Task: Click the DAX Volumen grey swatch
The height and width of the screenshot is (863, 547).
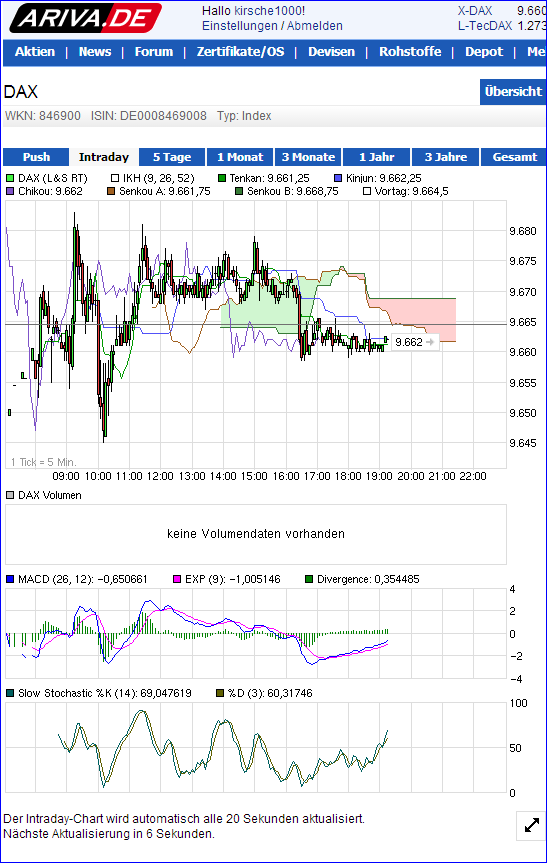Action: coord(10,495)
